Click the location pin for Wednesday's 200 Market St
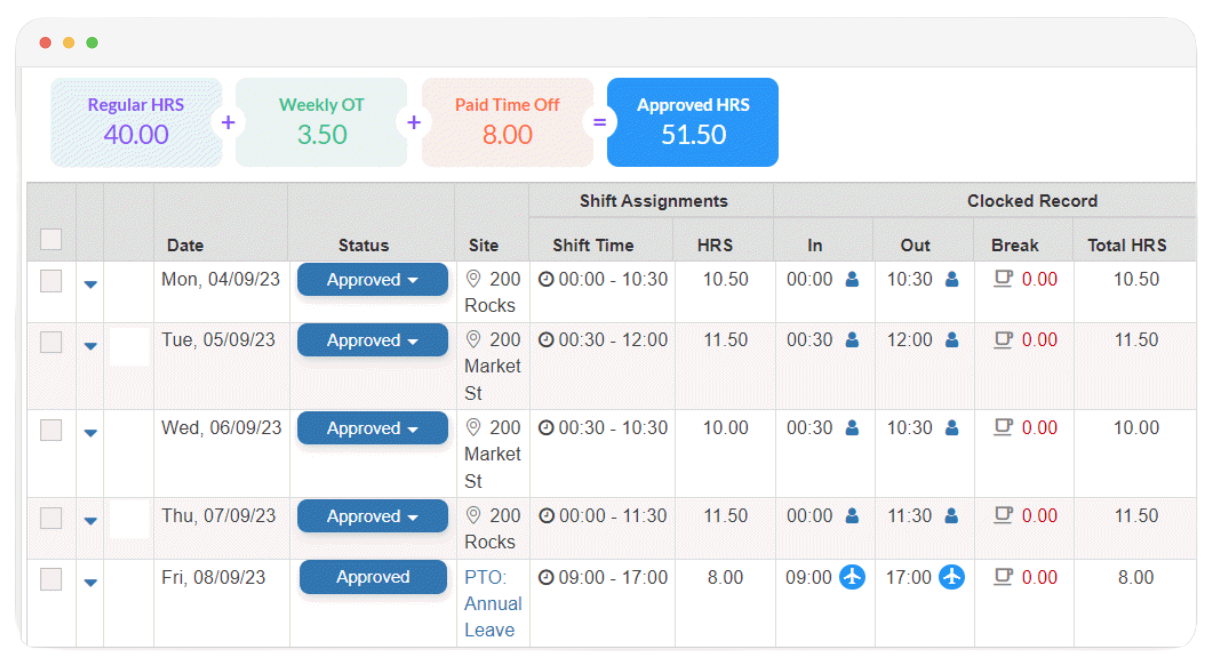This screenshot has width=1210, height=657. pos(474,427)
